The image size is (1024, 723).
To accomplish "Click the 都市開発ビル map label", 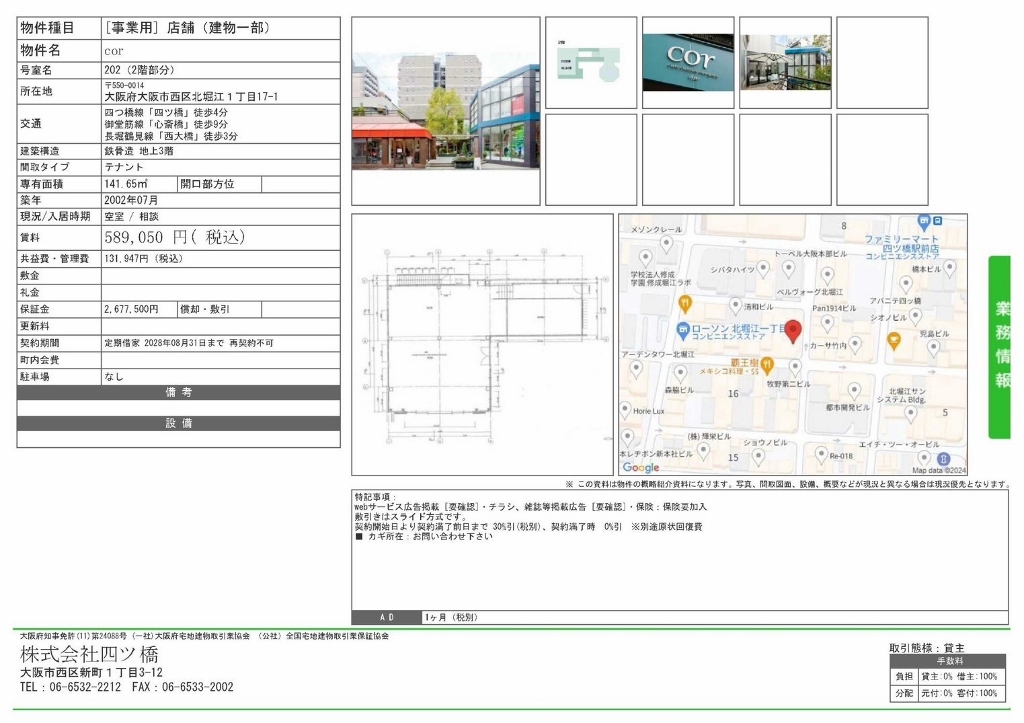I will 848,408.
